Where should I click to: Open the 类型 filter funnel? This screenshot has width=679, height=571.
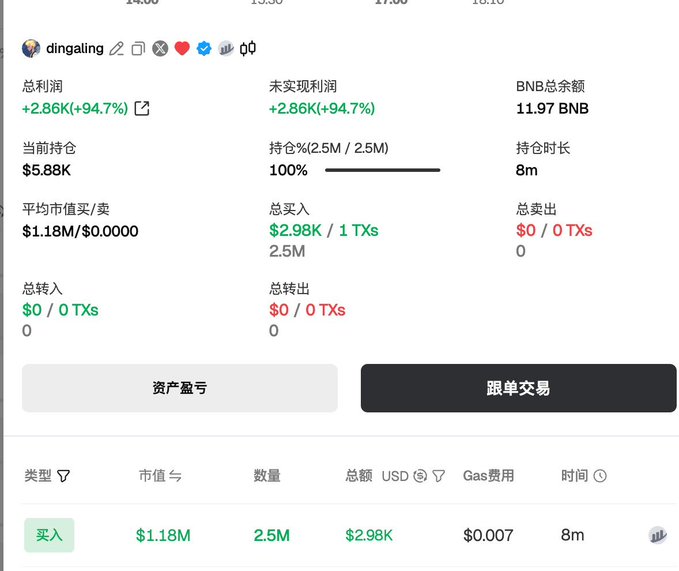click(63, 476)
